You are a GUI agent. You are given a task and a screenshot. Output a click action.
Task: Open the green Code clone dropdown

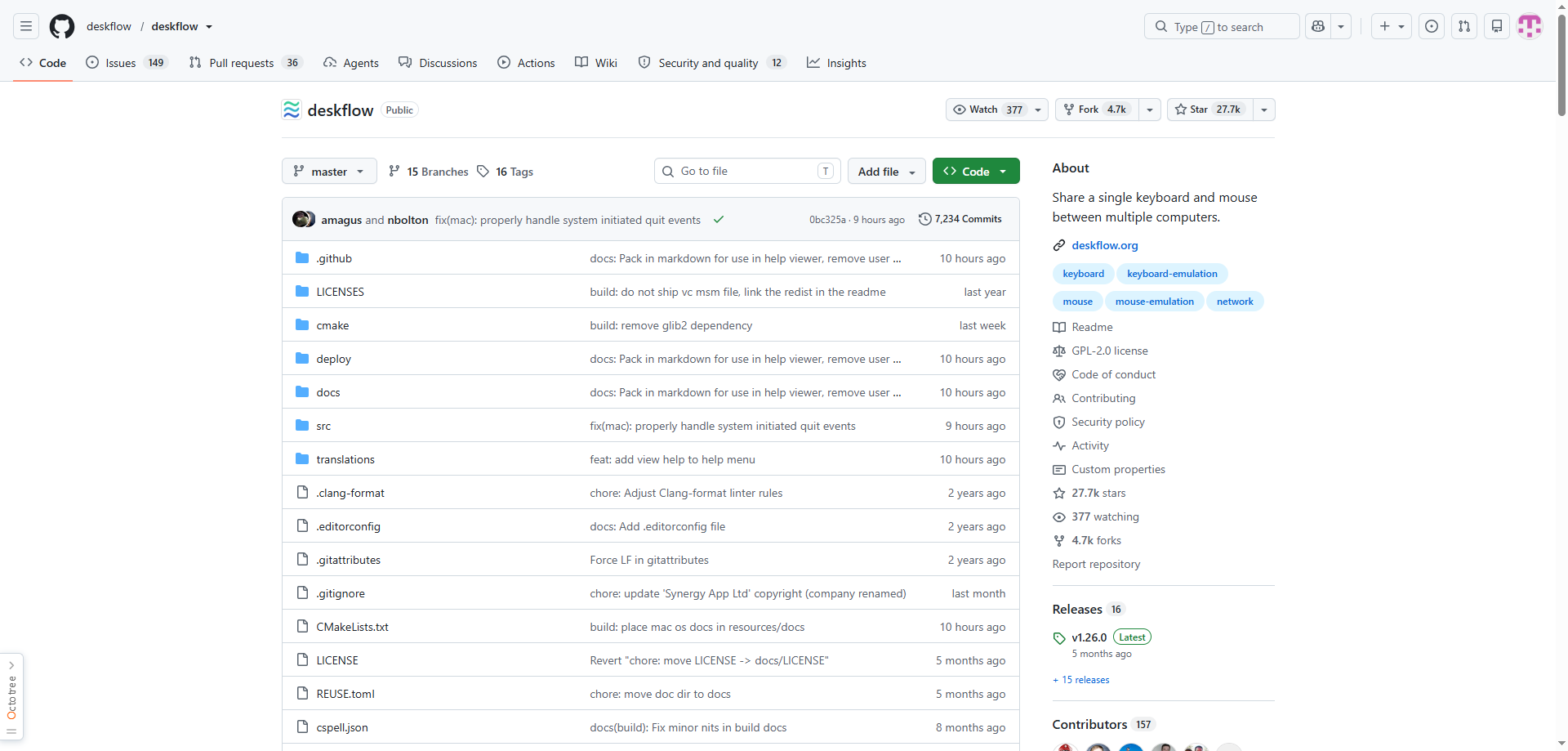point(976,171)
